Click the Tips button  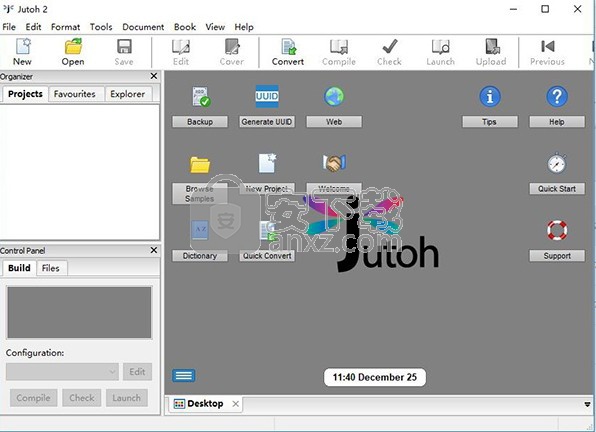(x=490, y=122)
